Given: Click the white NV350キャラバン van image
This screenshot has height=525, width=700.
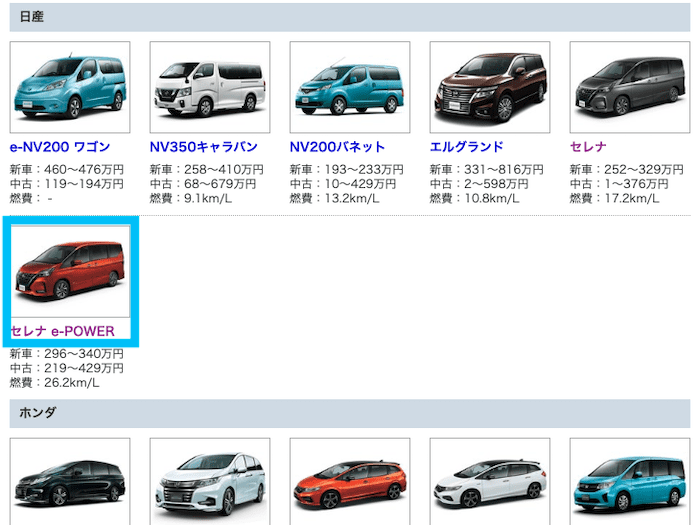Looking at the screenshot, I should tap(210, 87).
